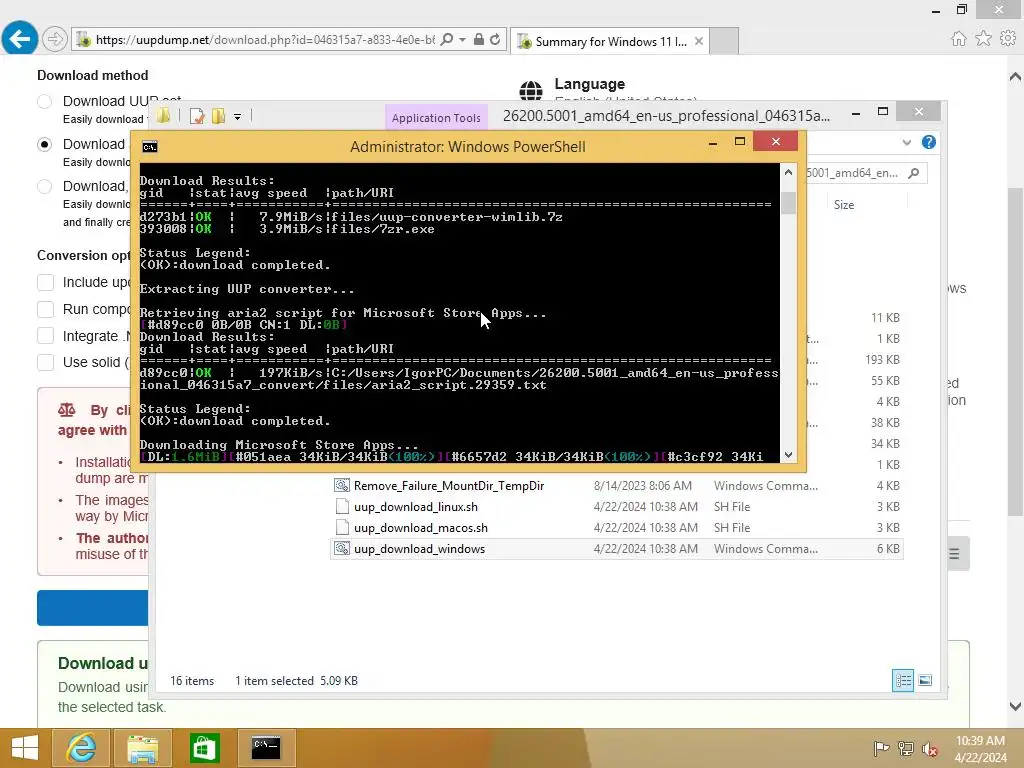This screenshot has width=1024, height=768.
Task: Select the Remove_Failure_MountDir_TempDir file
Action: (x=449, y=486)
